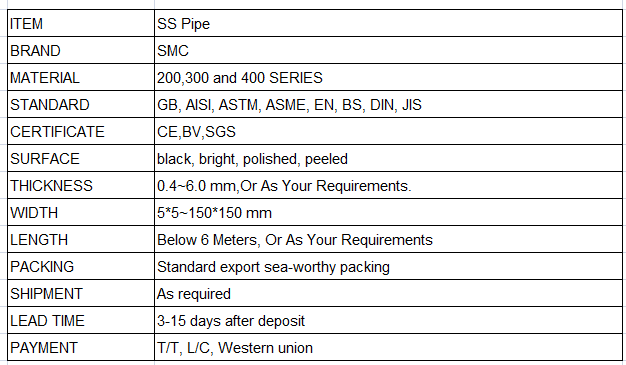The height and width of the screenshot is (365, 626).
Task: Click the 3-15 days after deposit cell
Action: (x=388, y=321)
